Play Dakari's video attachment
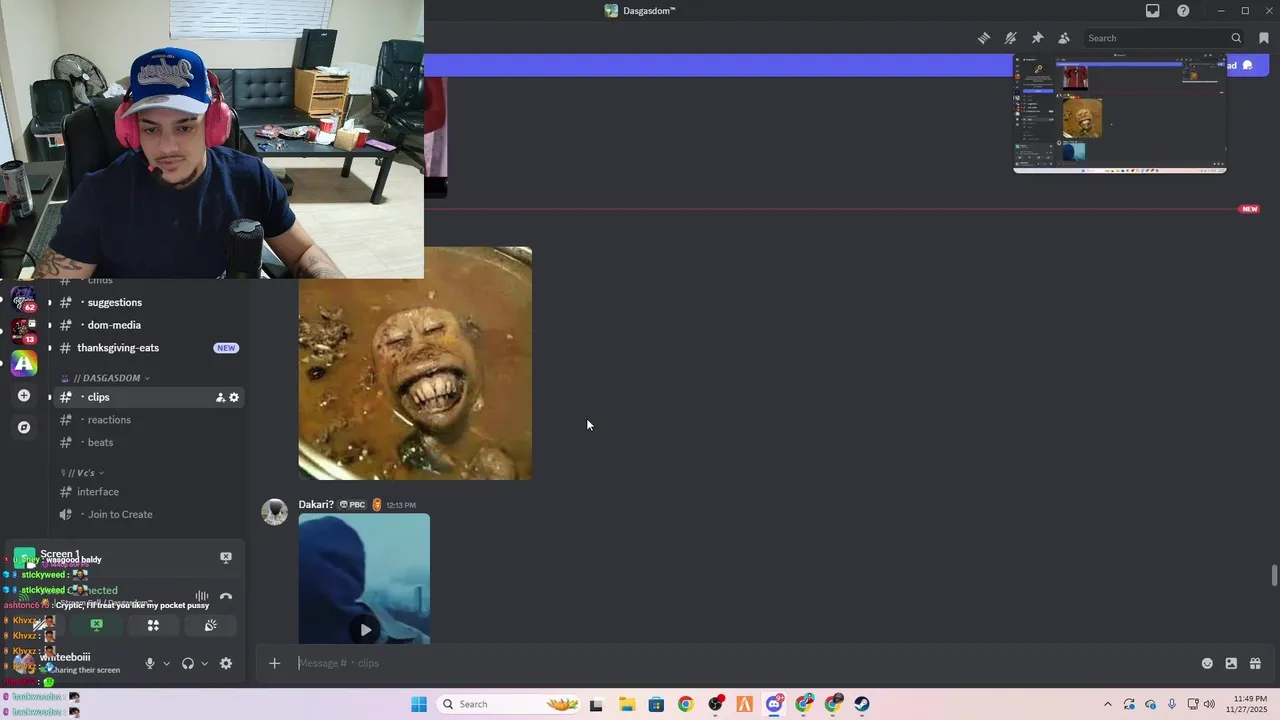The width and height of the screenshot is (1280, 720). pyautogui.click(x=364, y=629)
